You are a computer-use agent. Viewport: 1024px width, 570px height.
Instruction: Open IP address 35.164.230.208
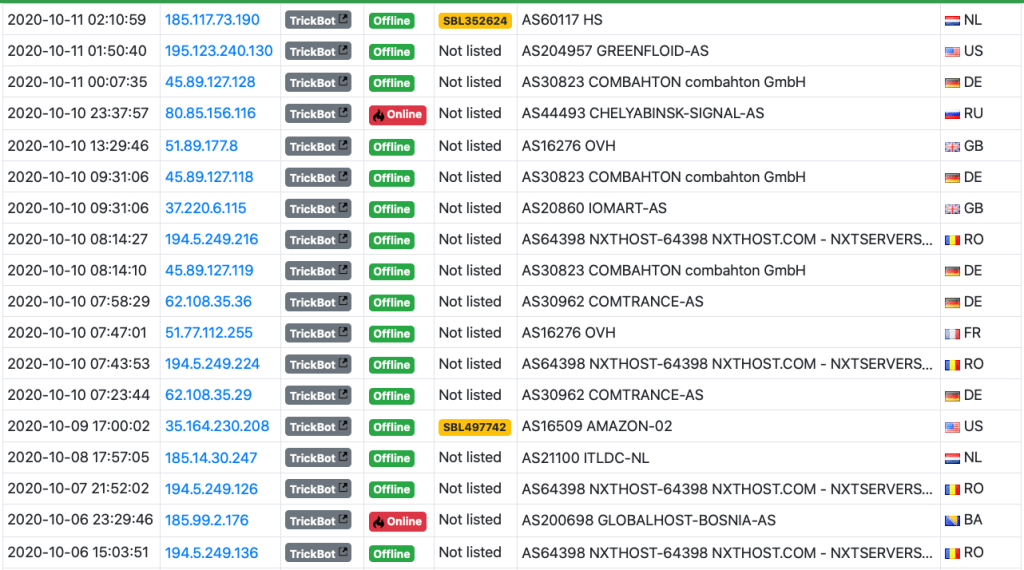coord(217,426)
